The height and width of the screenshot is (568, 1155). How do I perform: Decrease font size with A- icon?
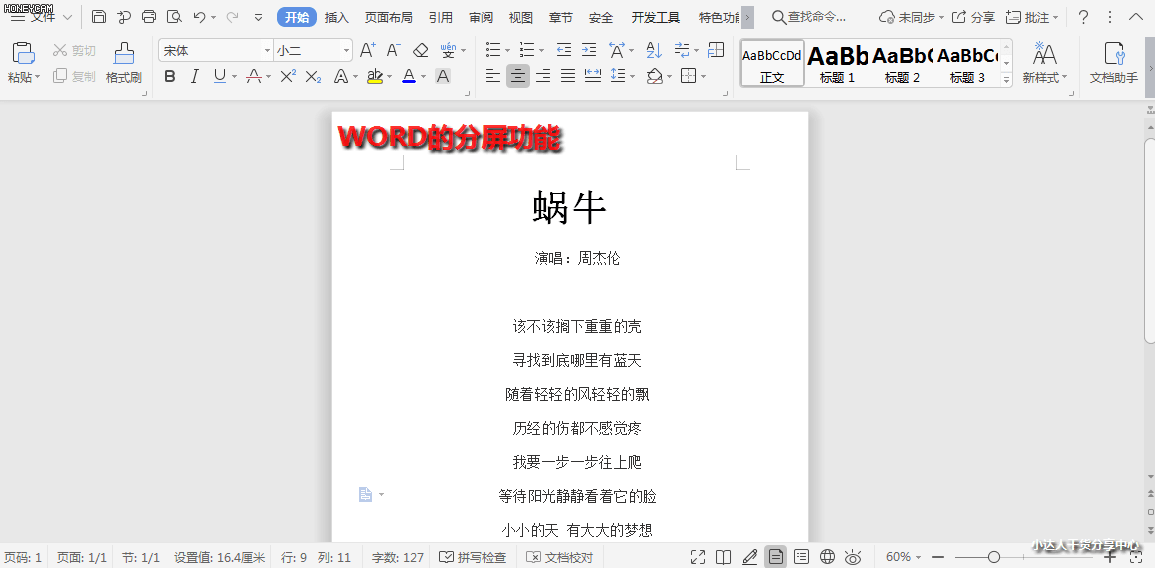(x=393, y=50)
